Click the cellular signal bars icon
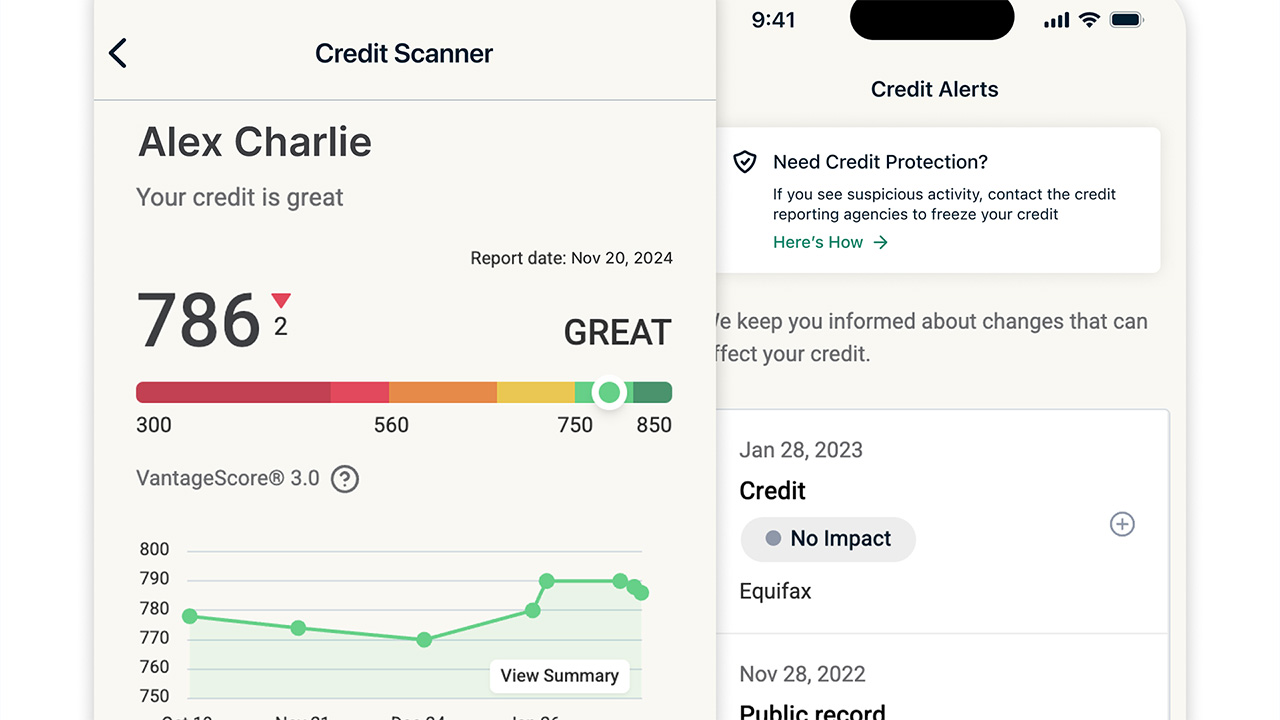 [x=1056, y=20]
